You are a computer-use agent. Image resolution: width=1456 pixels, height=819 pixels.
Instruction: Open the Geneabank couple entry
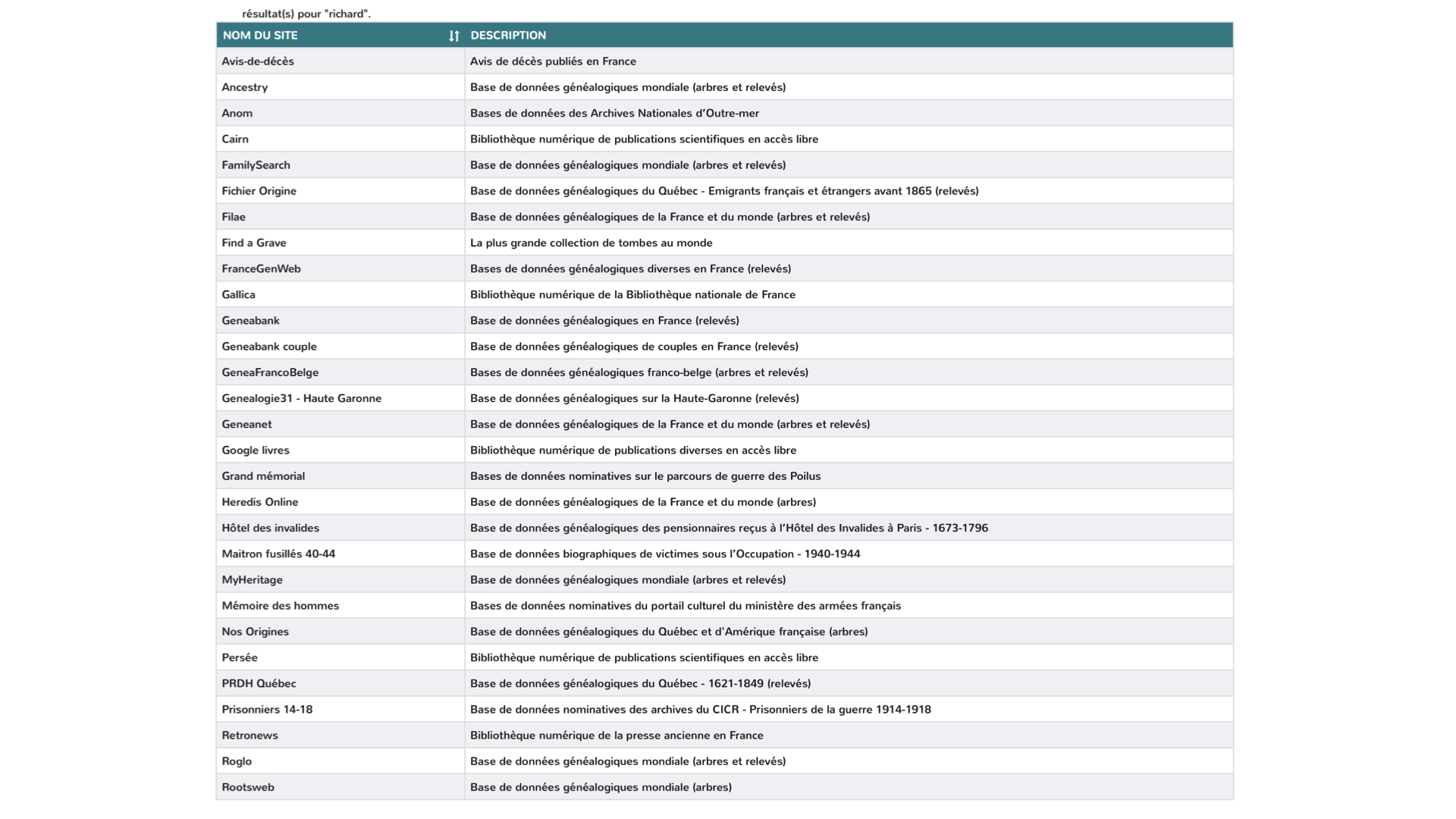point(269,347)
